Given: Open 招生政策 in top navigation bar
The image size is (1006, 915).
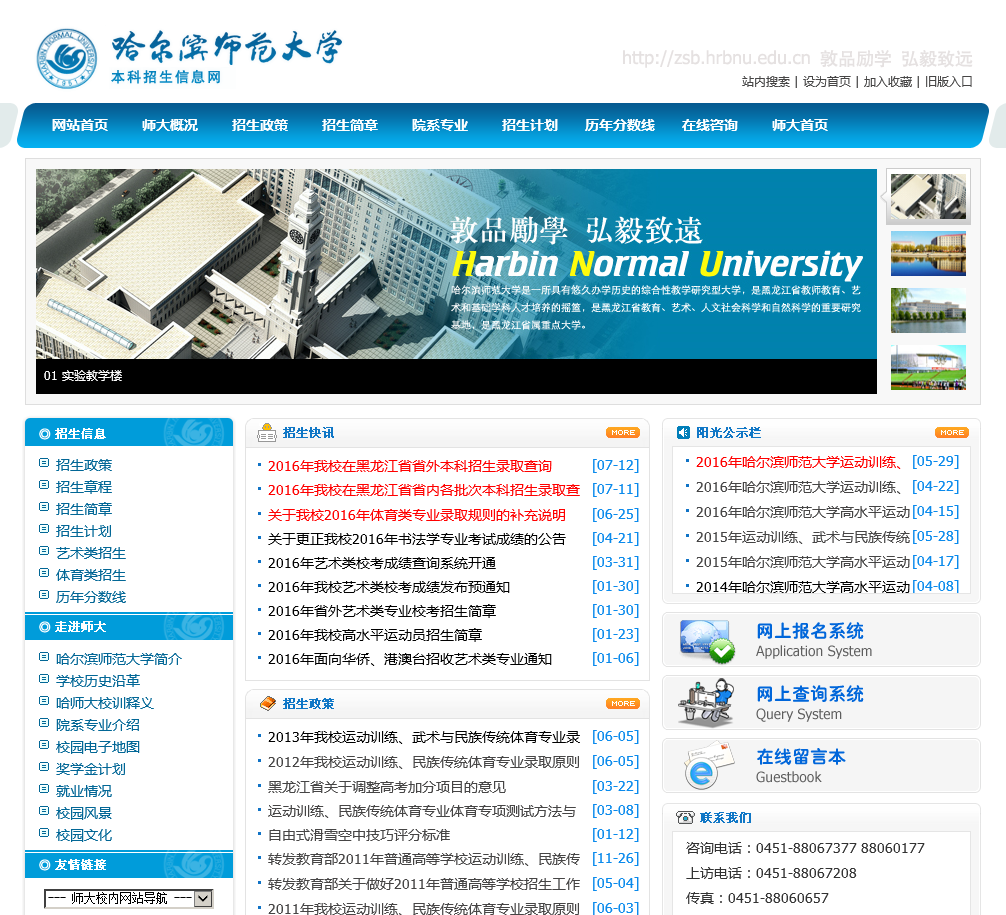Looking at the screenshot, I should [260, 125].
